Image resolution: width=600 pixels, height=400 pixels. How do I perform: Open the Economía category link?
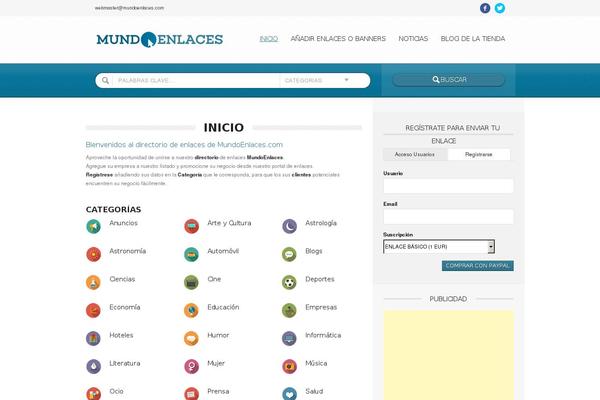125,307
